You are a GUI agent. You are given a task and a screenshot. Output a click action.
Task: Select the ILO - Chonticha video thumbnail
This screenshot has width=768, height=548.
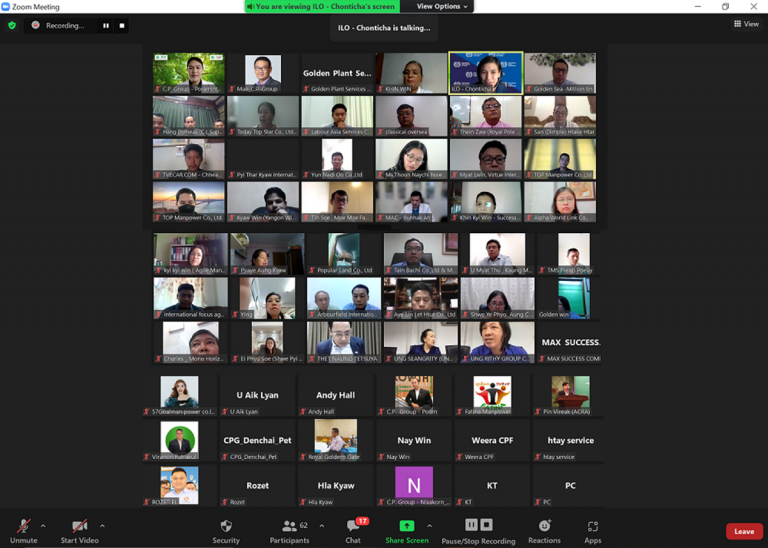coord(485,73)
